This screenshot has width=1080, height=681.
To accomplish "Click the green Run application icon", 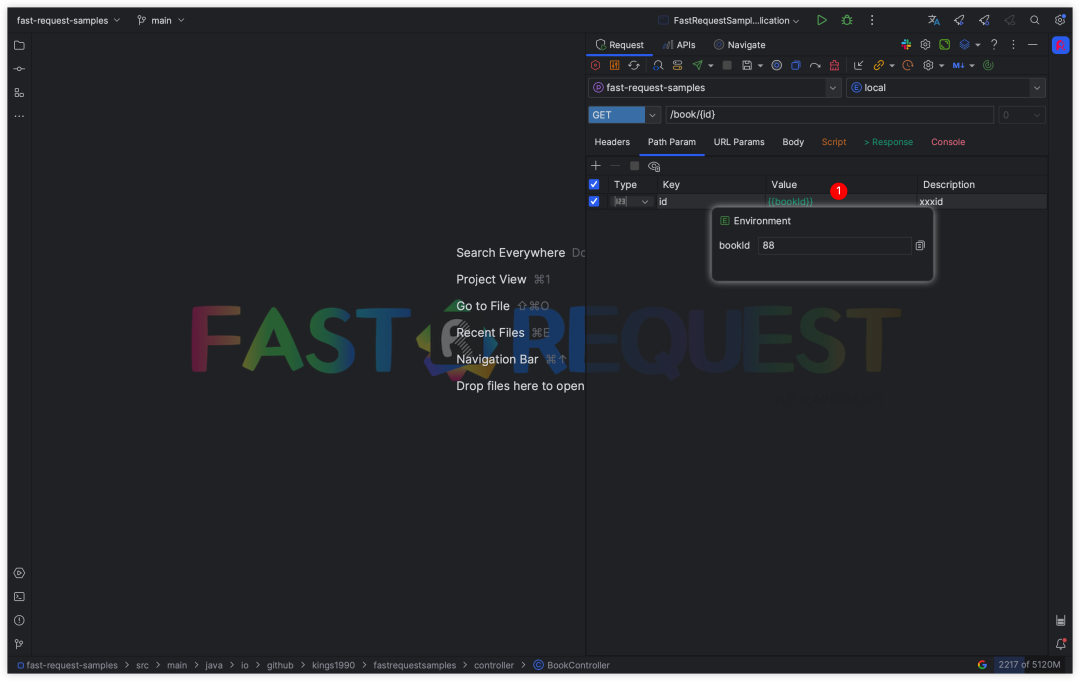I will pos(822,20).
